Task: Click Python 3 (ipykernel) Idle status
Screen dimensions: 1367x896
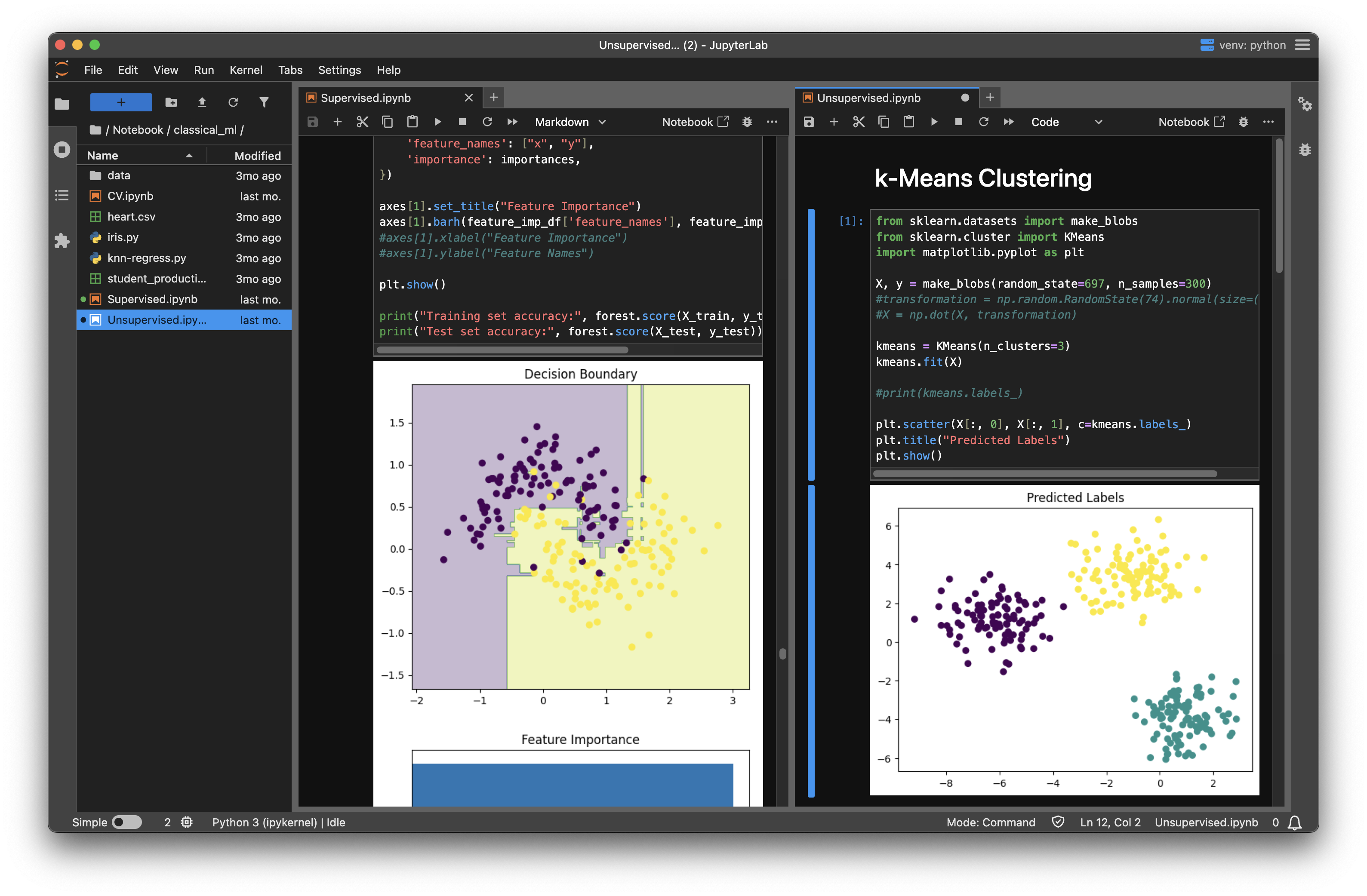Action: 279,822
